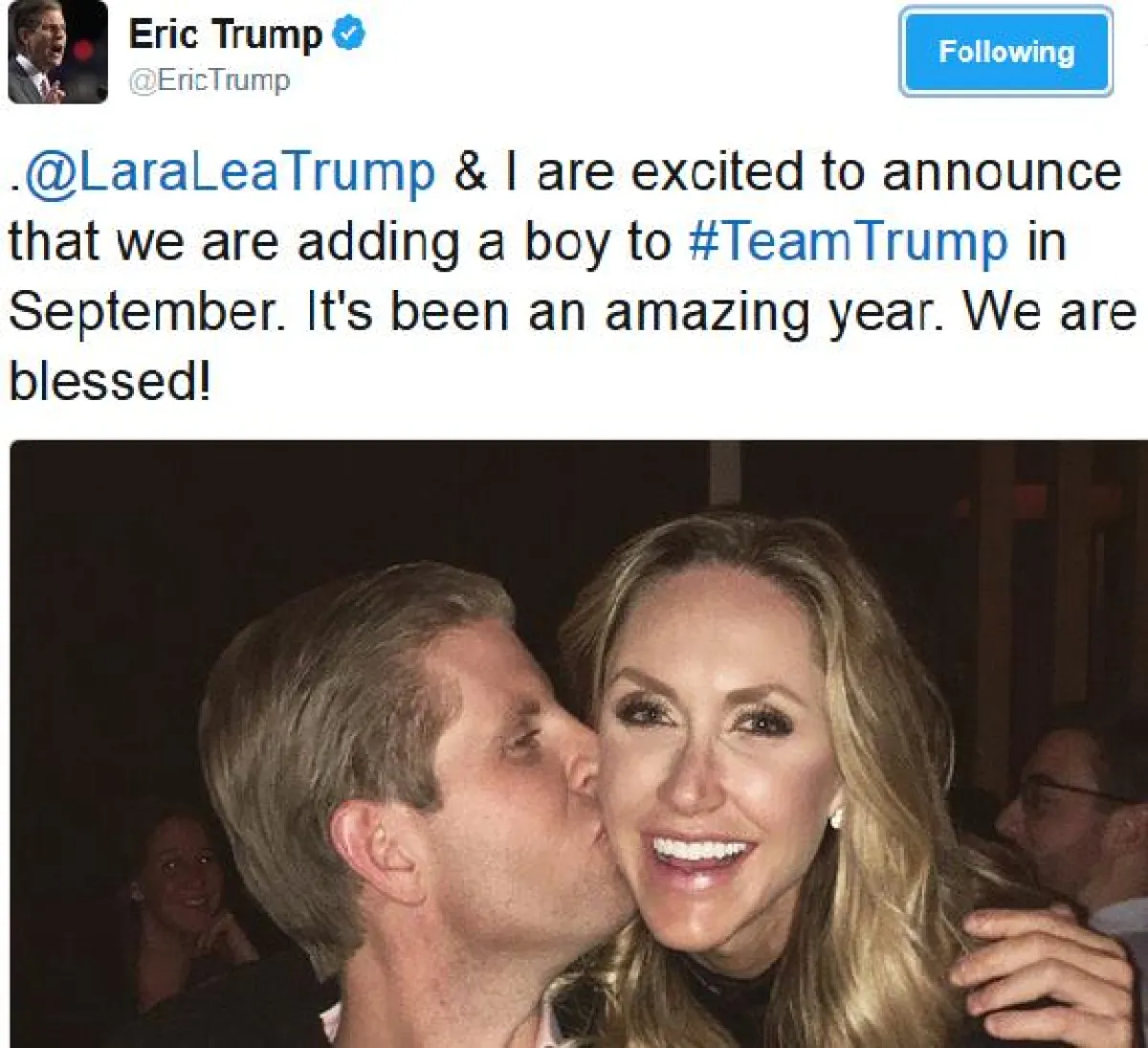Visit the @EricTrump handle link

pyautogui.click(x=209, y=80)
